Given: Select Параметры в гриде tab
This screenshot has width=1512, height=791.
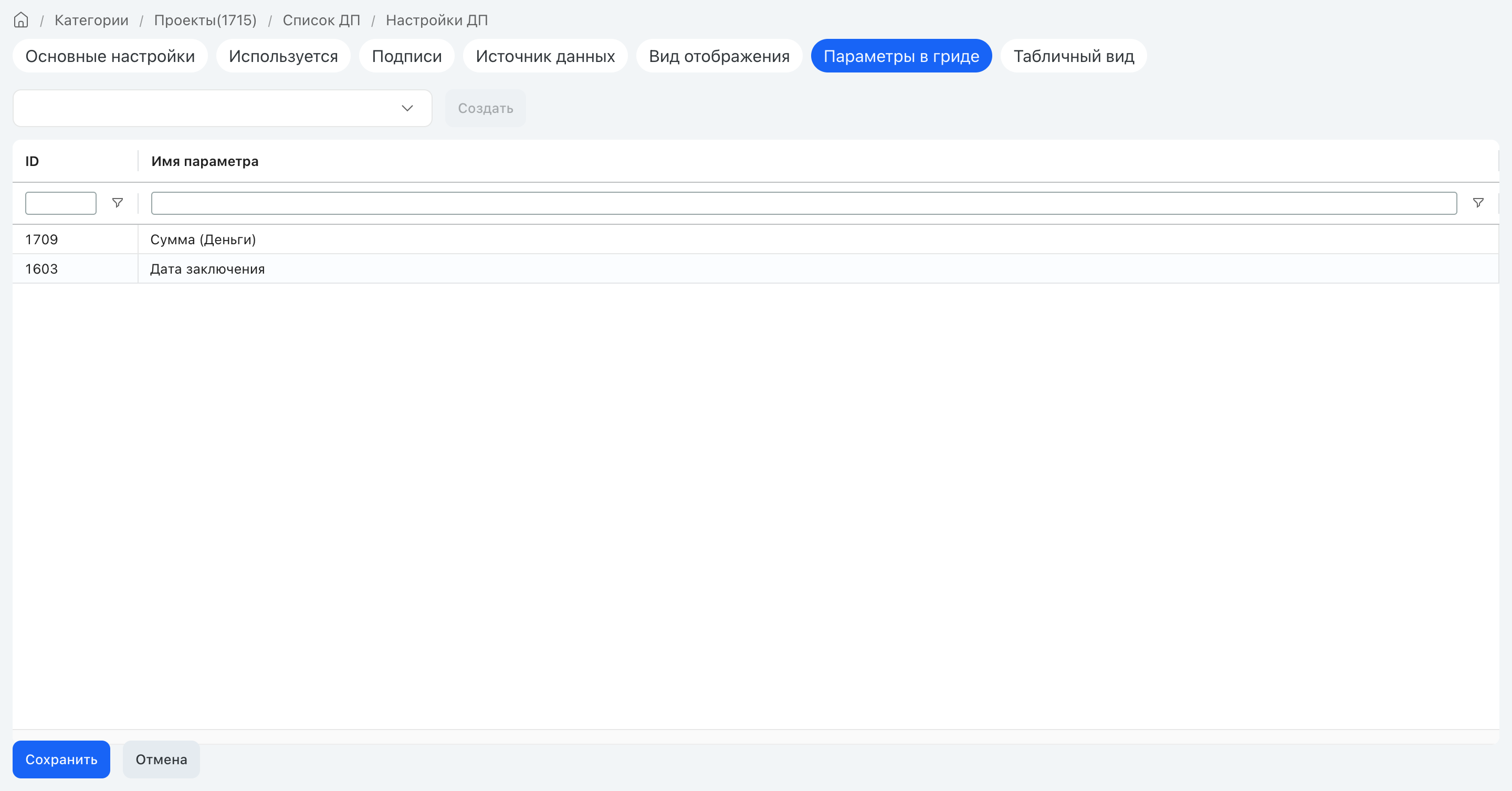Looking at the screenshot, I should click(x=901, y=56).
